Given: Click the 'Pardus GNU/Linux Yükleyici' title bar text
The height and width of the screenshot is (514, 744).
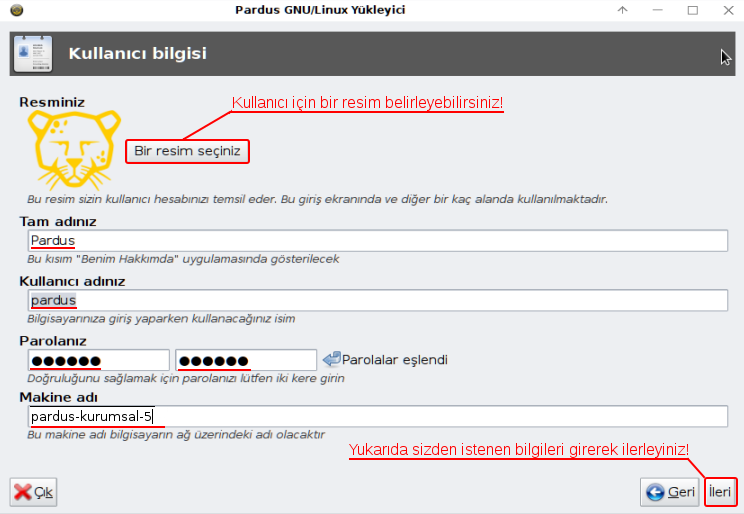Looking at the screenshot, I should (x=320, y=10).
